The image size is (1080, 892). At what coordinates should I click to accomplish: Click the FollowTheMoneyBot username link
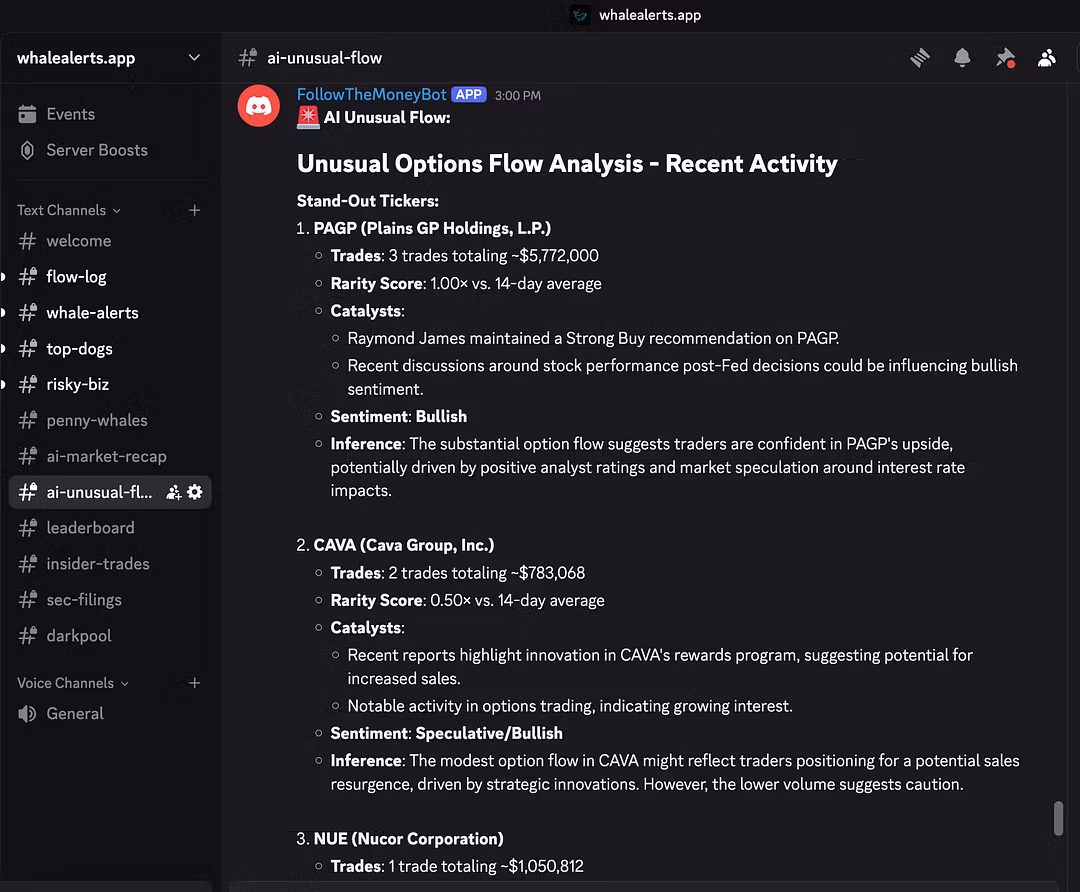371,95
